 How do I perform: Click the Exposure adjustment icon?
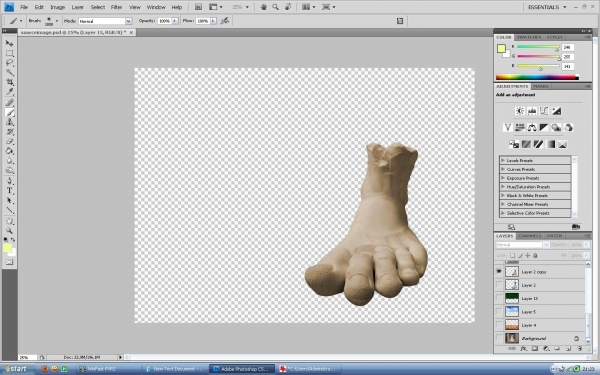(556, 111)
